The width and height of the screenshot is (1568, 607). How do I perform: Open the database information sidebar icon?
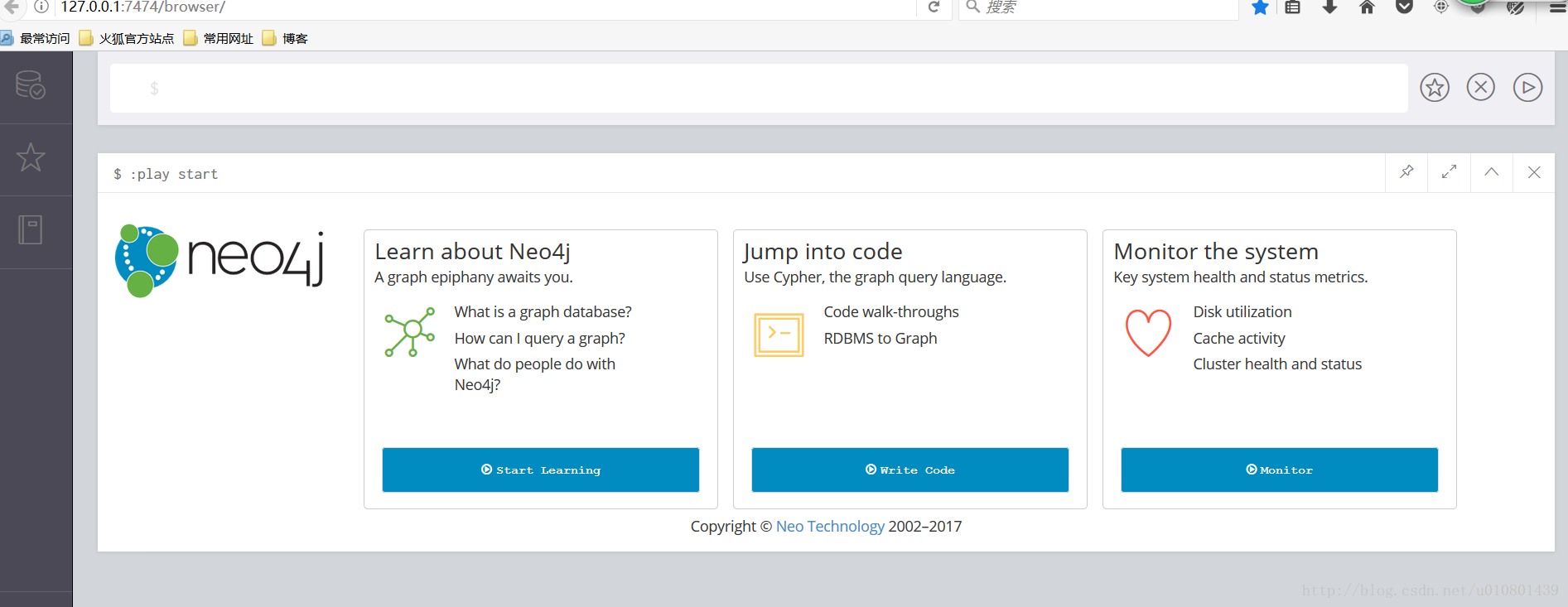pos(31,85)
